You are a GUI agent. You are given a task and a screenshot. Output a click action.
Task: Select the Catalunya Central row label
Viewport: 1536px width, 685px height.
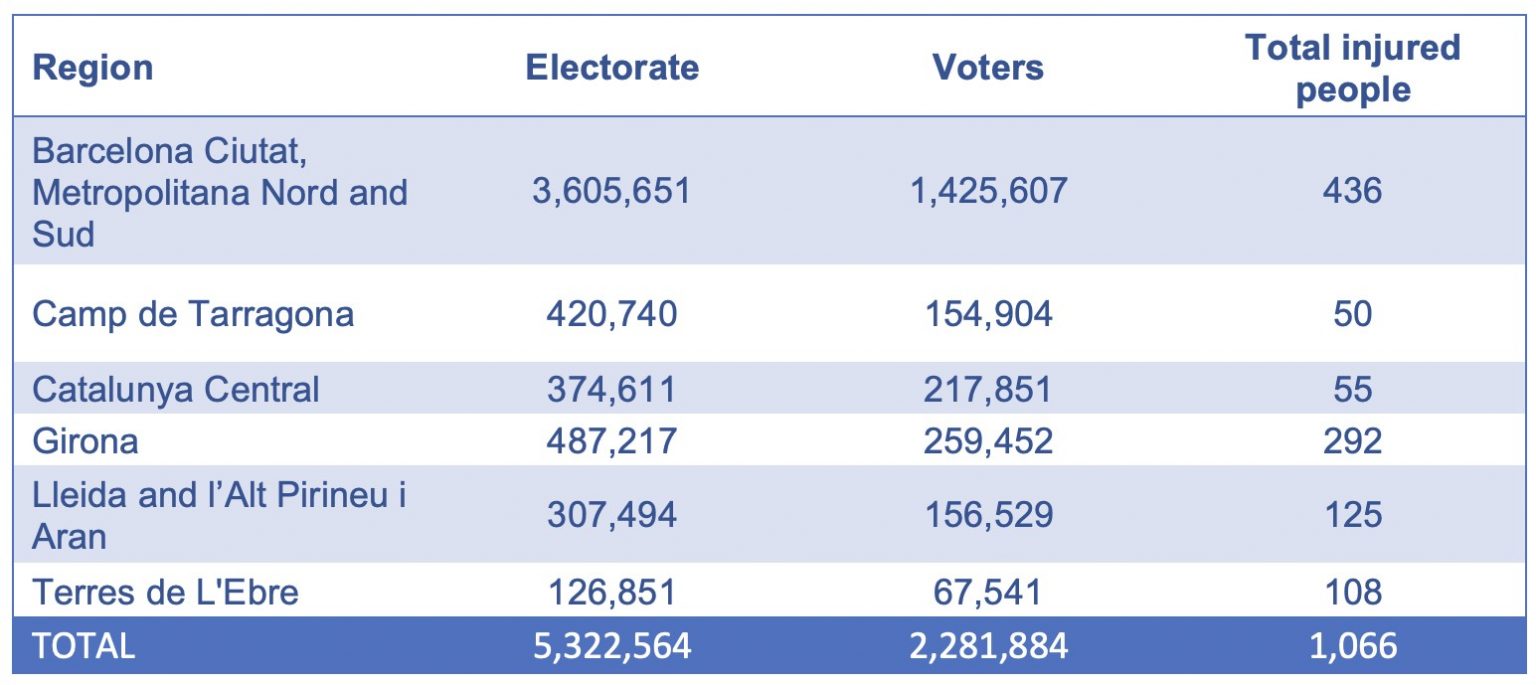[x=176, y=389]
